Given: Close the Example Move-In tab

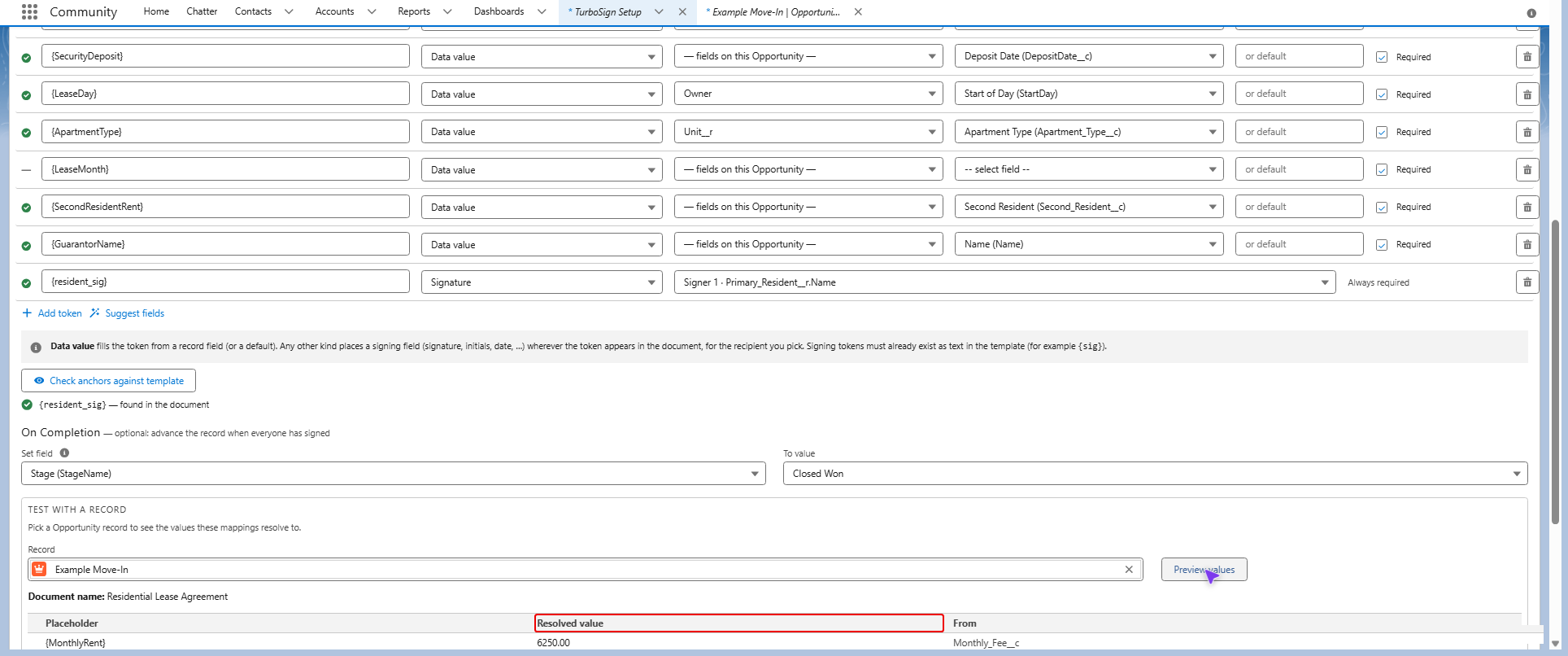Looking at the screenshot, I should 858,11.
